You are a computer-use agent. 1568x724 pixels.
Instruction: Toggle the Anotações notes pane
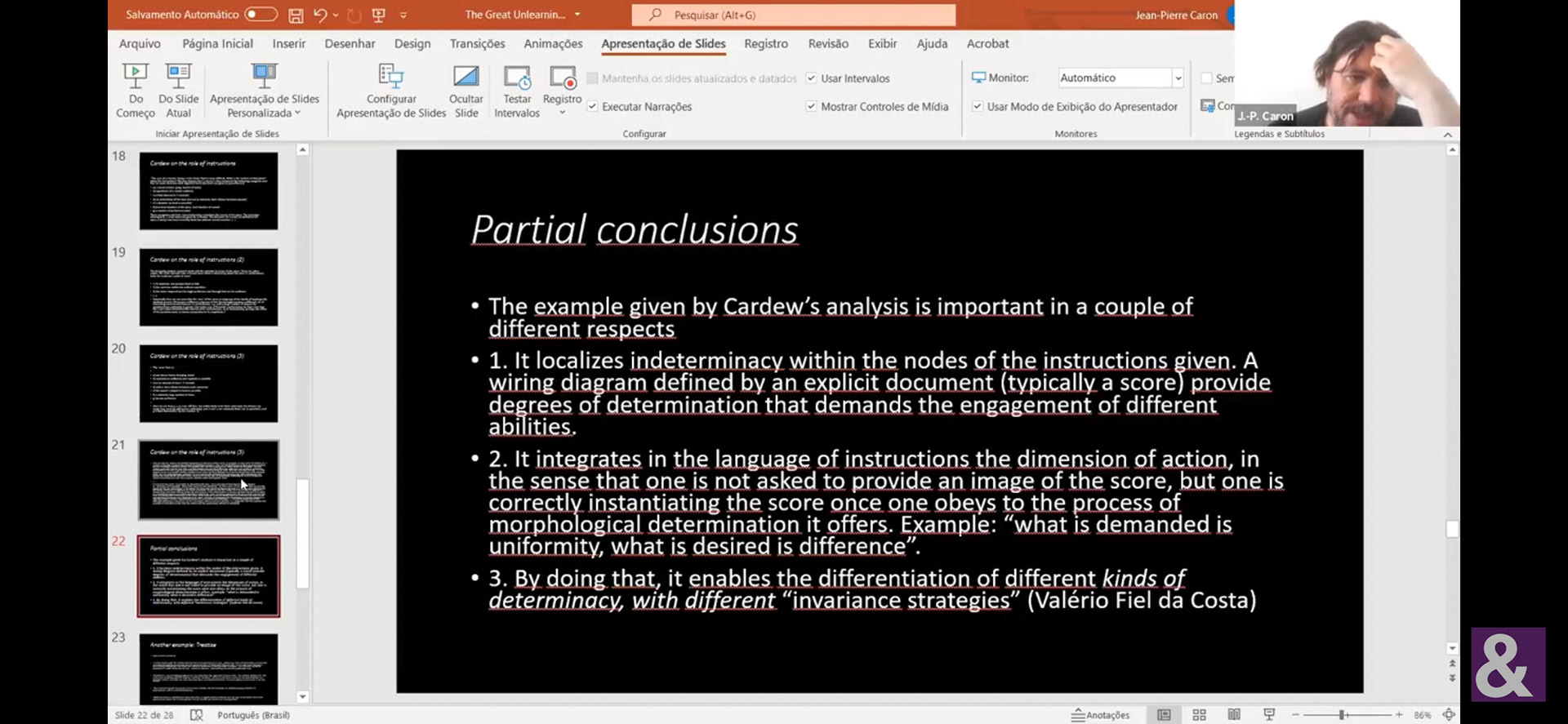1100,715
